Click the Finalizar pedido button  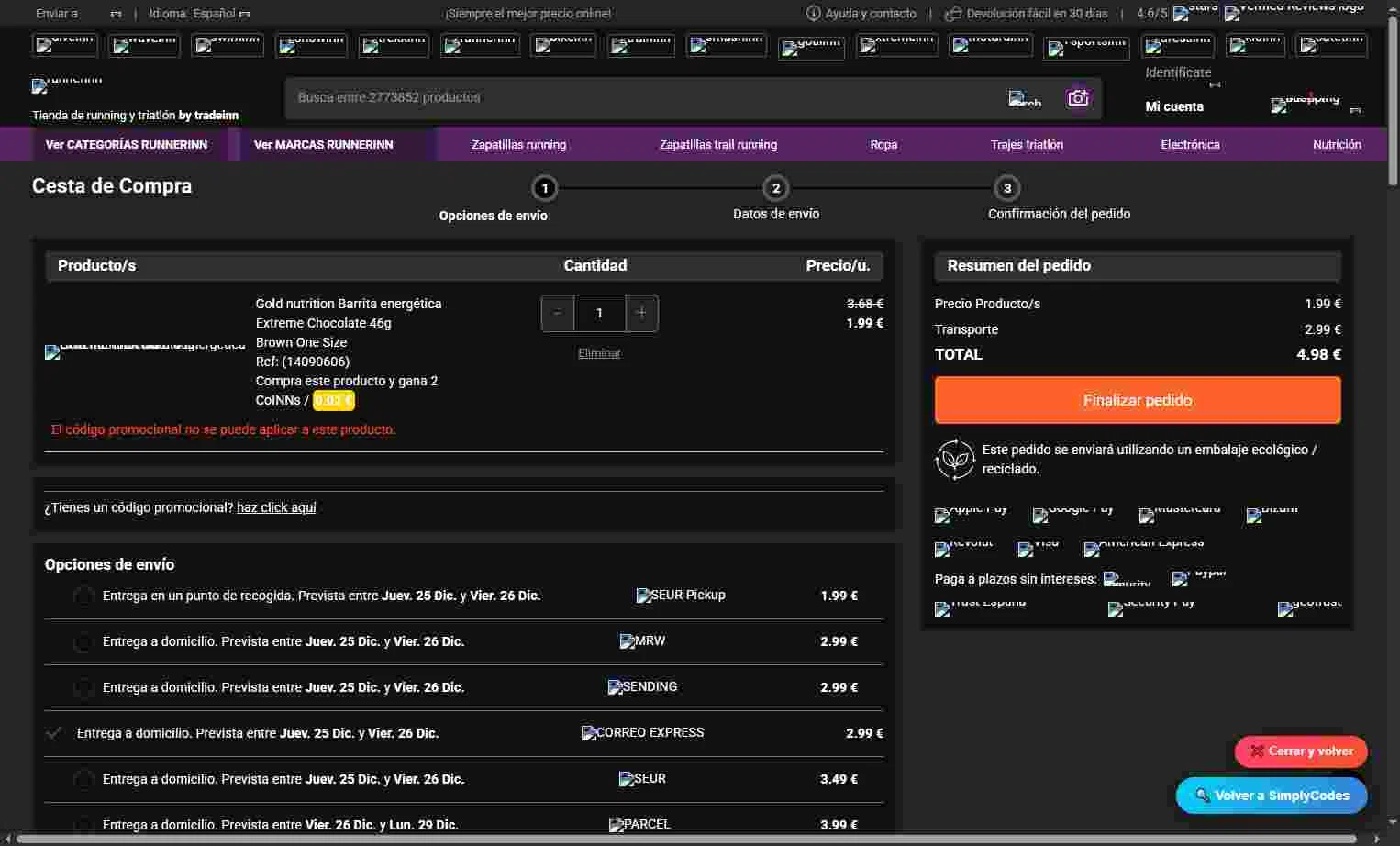(x=1138, y=400)
